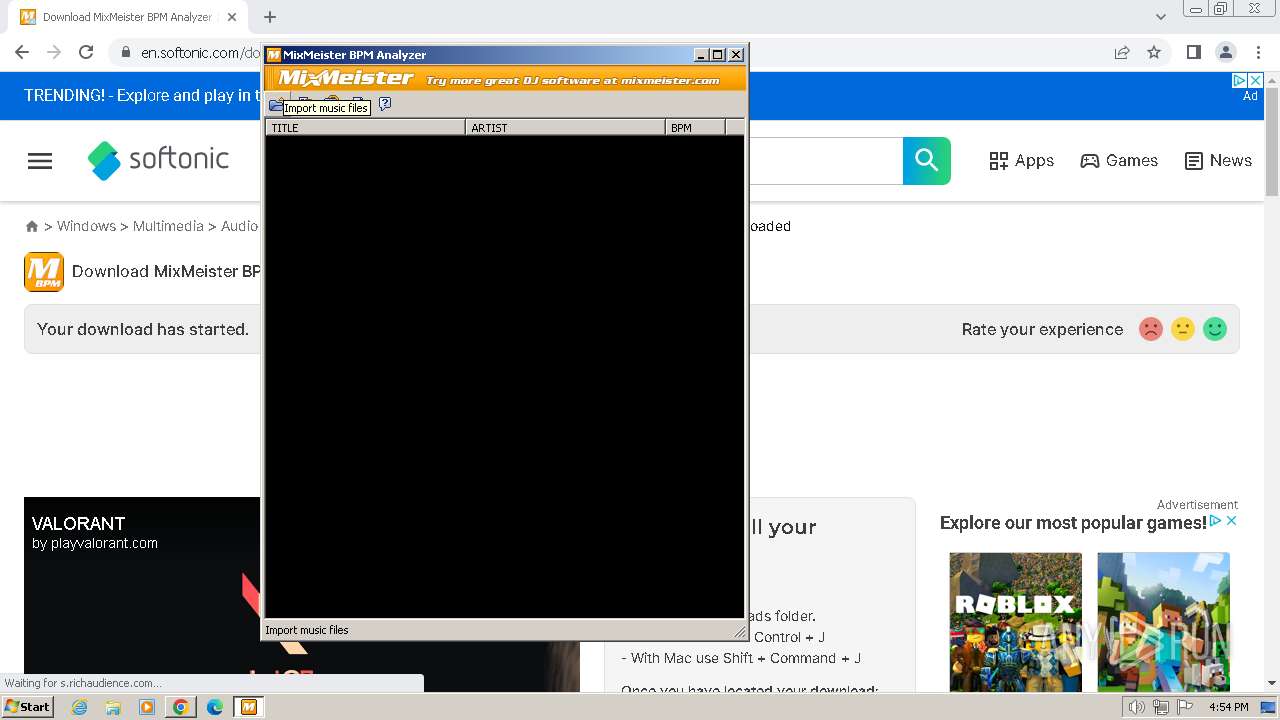Select the MixMeister taskbar button
This screenshot has width=1280, height=720.
pyautogui.click(x=248, y=707)
